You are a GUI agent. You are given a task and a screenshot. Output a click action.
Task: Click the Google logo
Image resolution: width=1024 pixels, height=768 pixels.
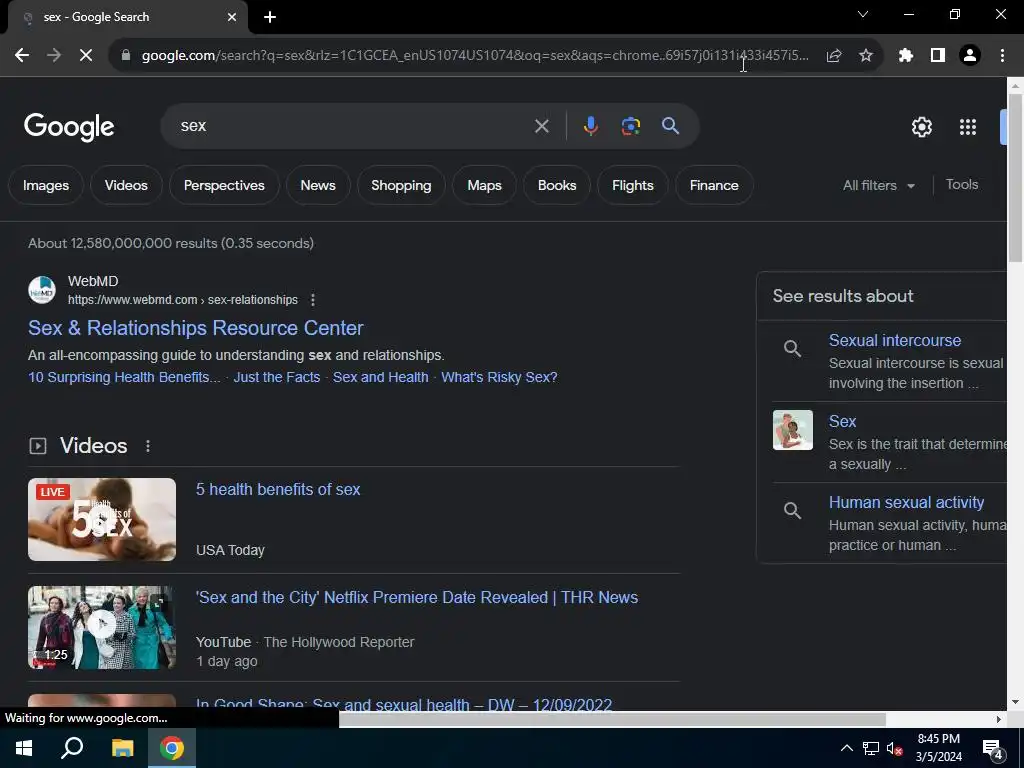[69, 127]
